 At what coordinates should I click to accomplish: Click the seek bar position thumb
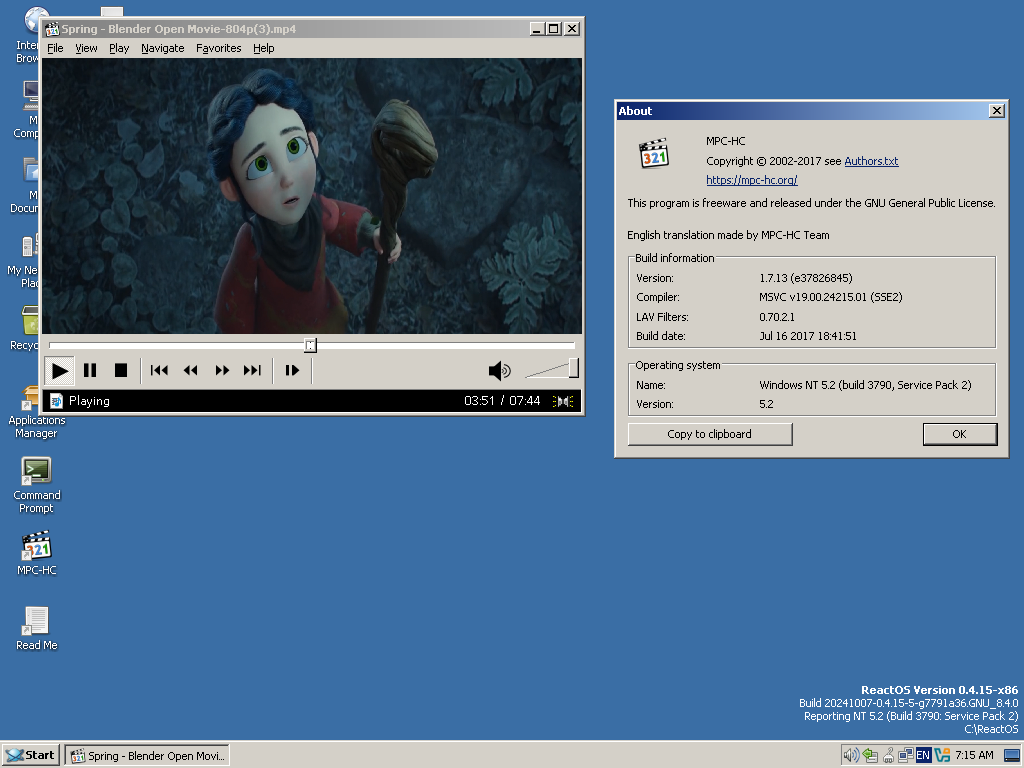click(x=310, y=345)
